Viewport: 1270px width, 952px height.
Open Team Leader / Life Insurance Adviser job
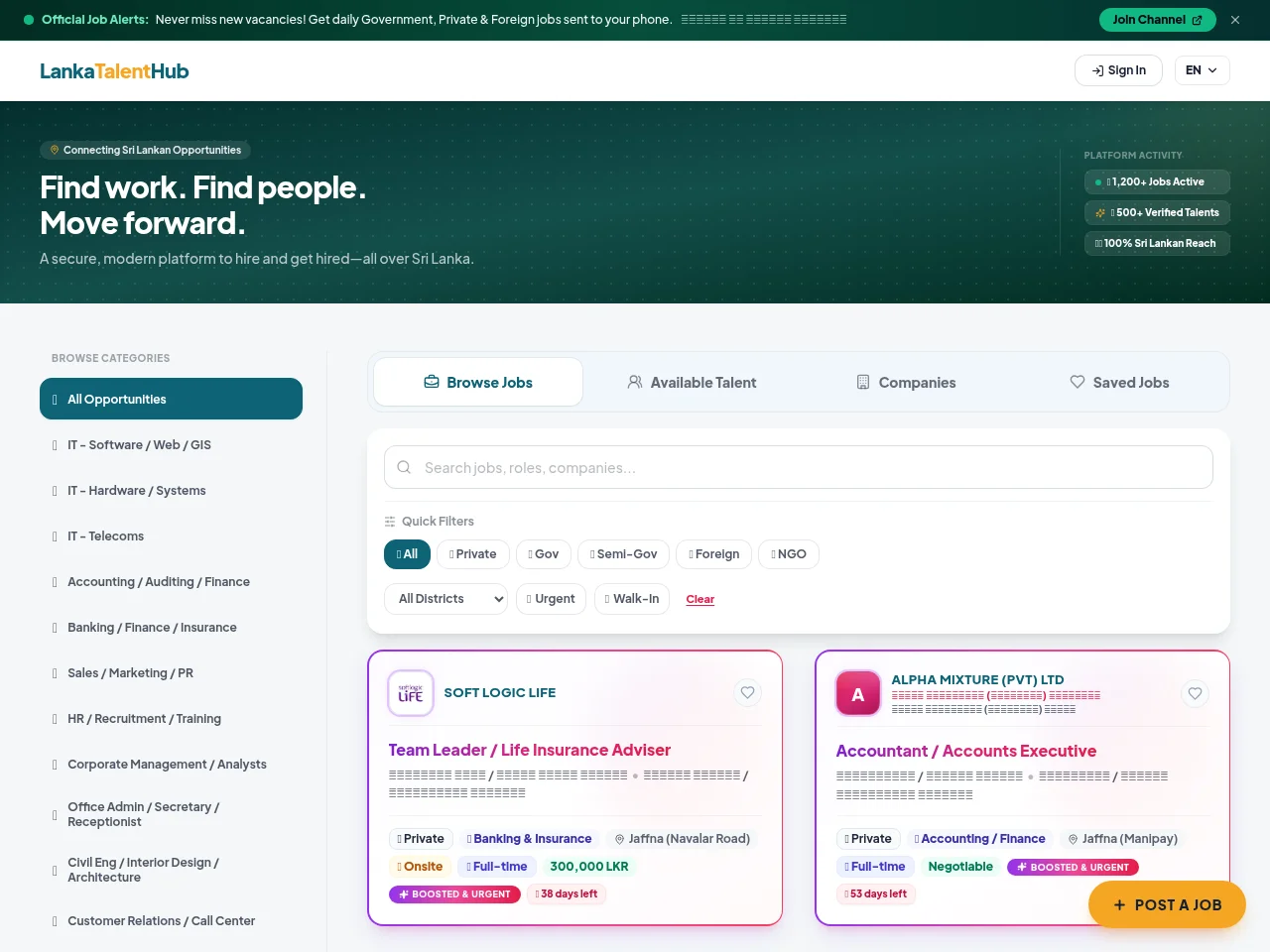point(530,750)
